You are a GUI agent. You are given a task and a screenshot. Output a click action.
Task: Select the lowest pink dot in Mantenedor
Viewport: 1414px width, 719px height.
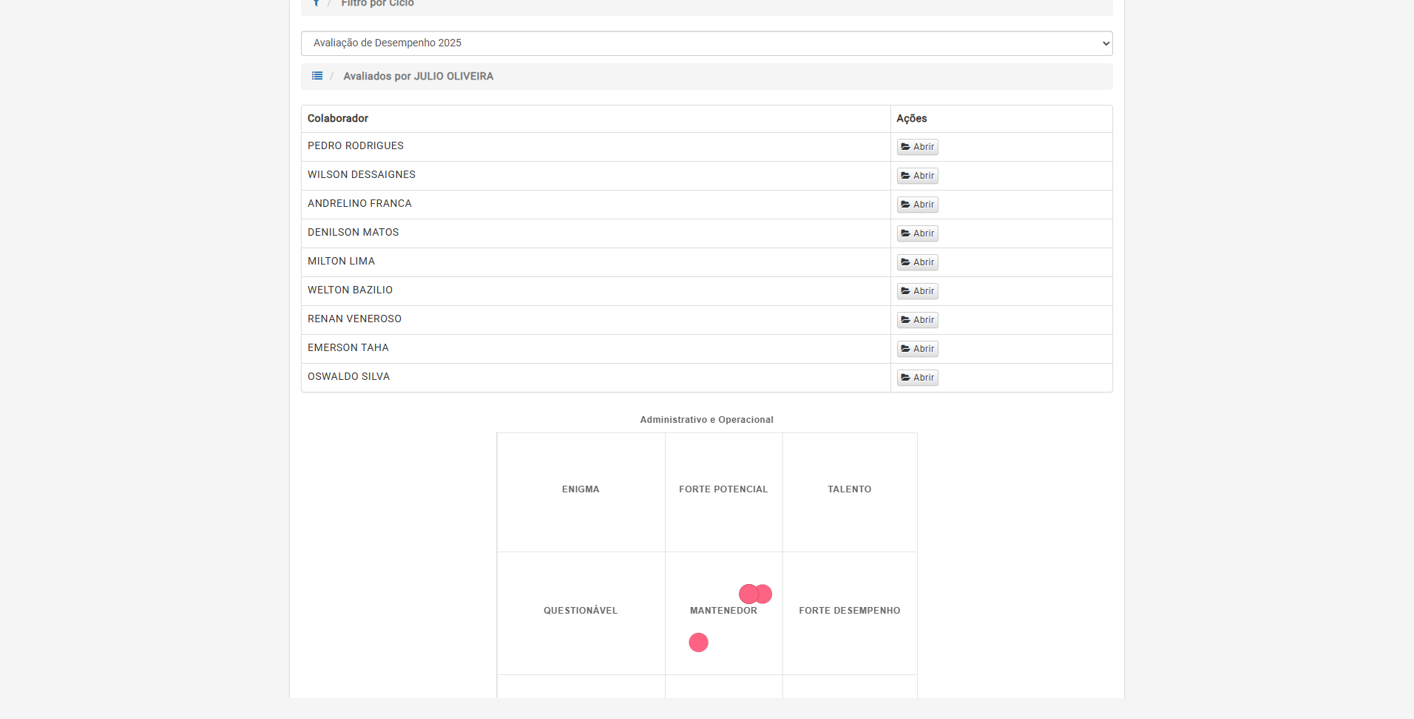[x=698, y=642]
